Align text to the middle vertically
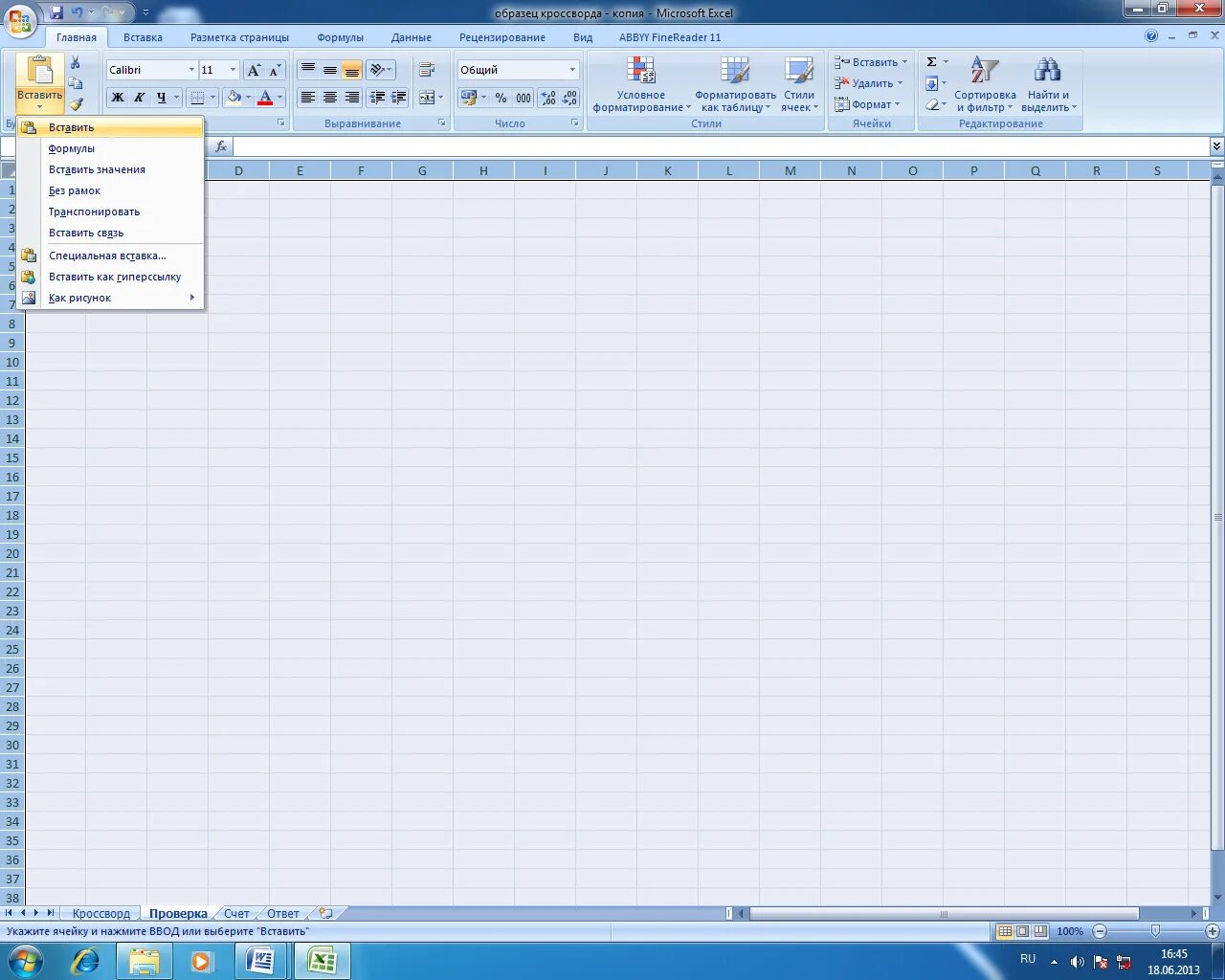 [330, 70]
